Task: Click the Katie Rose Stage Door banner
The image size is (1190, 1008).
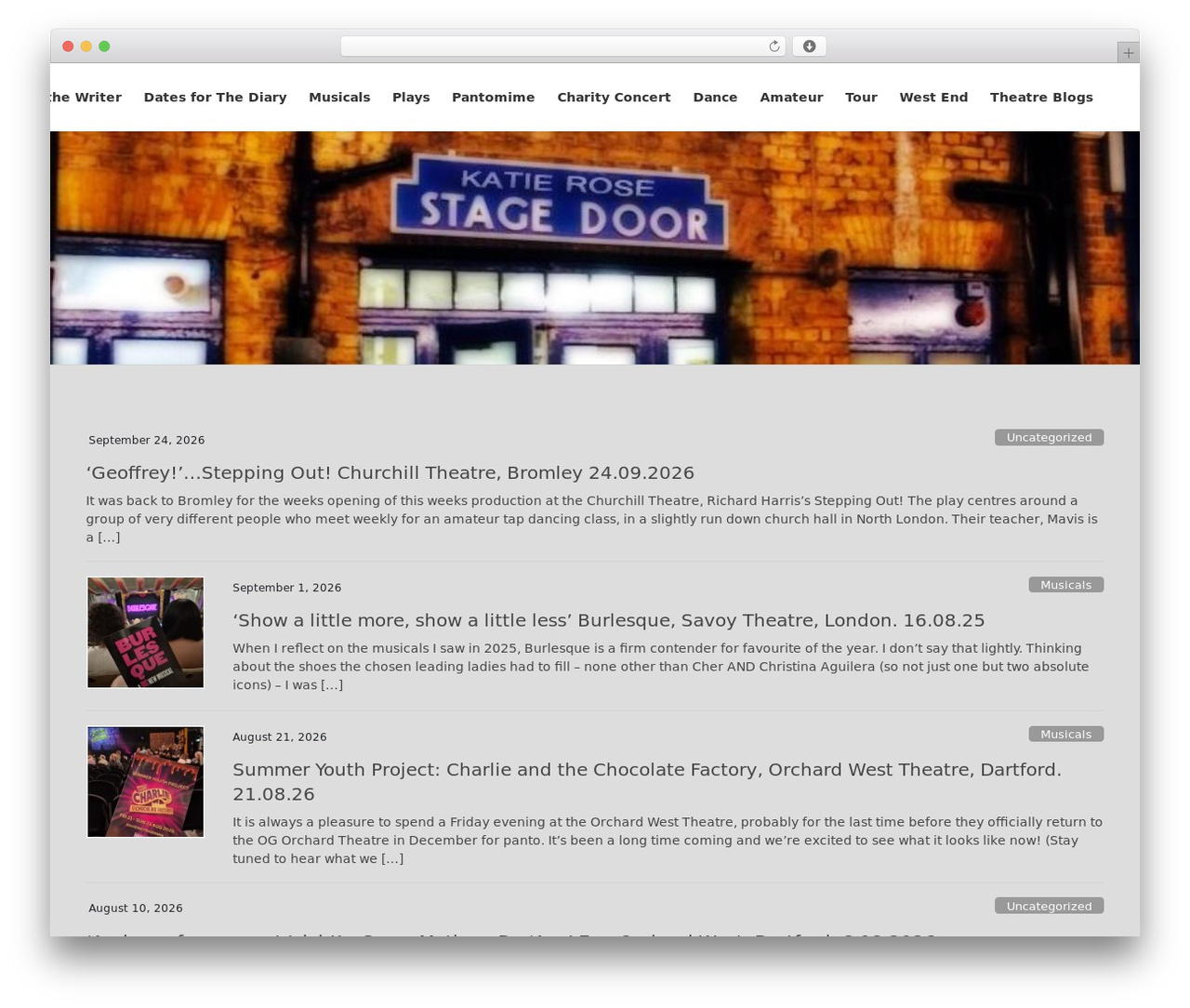Action: tap(595, 247)
